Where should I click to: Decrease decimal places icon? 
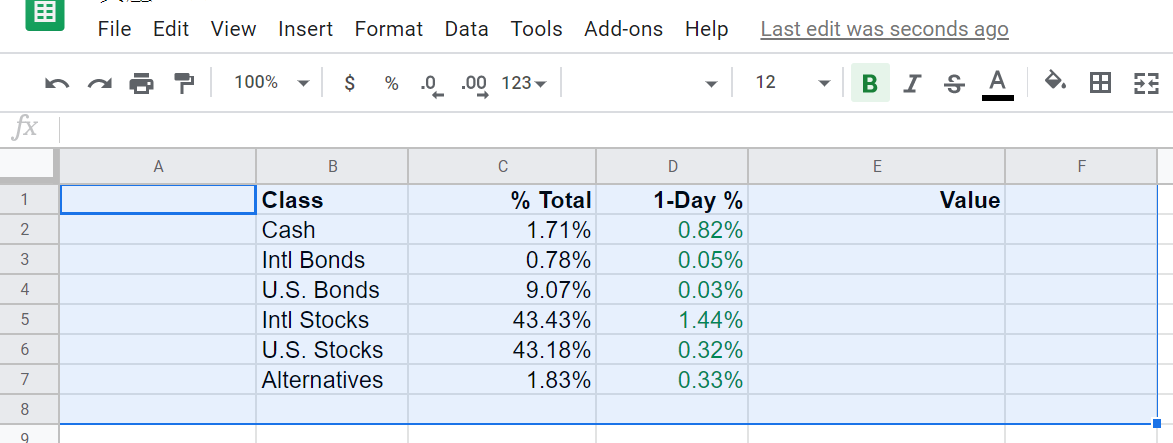[x=432, y=84]
